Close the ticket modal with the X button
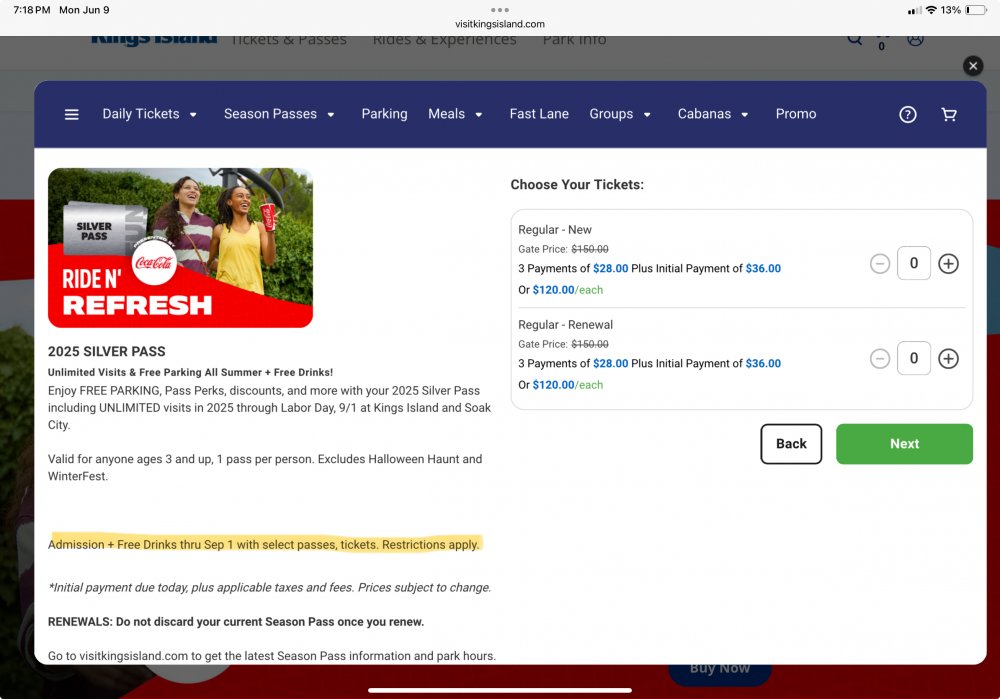 pyautogui.click(x=973, y=66)
